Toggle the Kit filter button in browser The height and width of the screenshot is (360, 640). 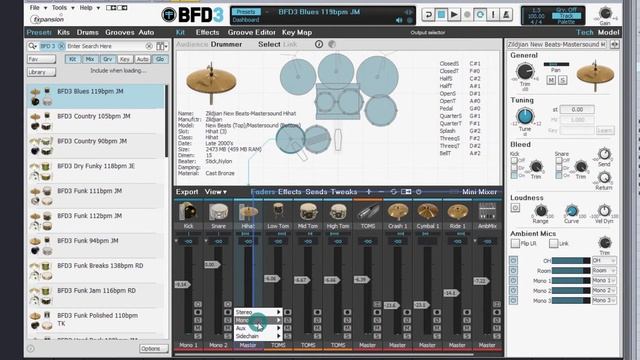tap(73, 59)
